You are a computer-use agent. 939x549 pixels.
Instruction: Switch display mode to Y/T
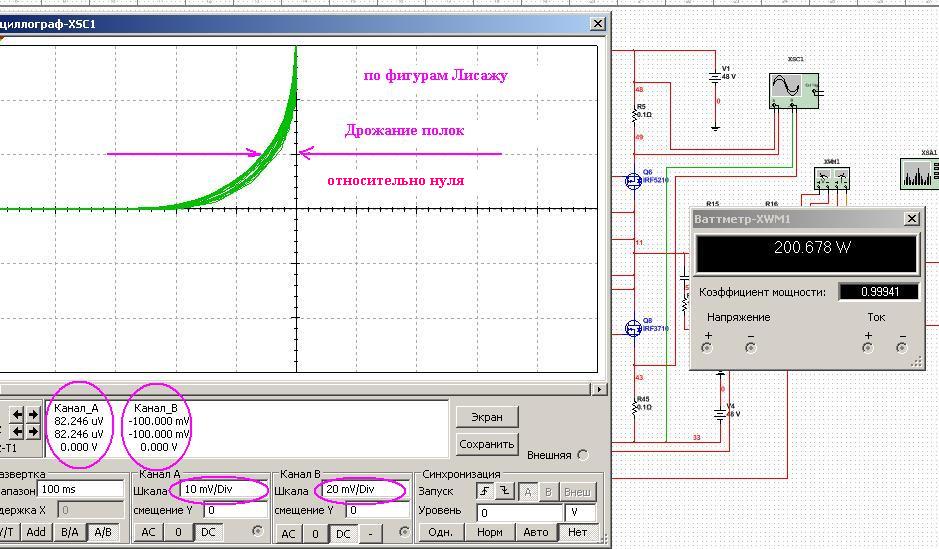8,532
